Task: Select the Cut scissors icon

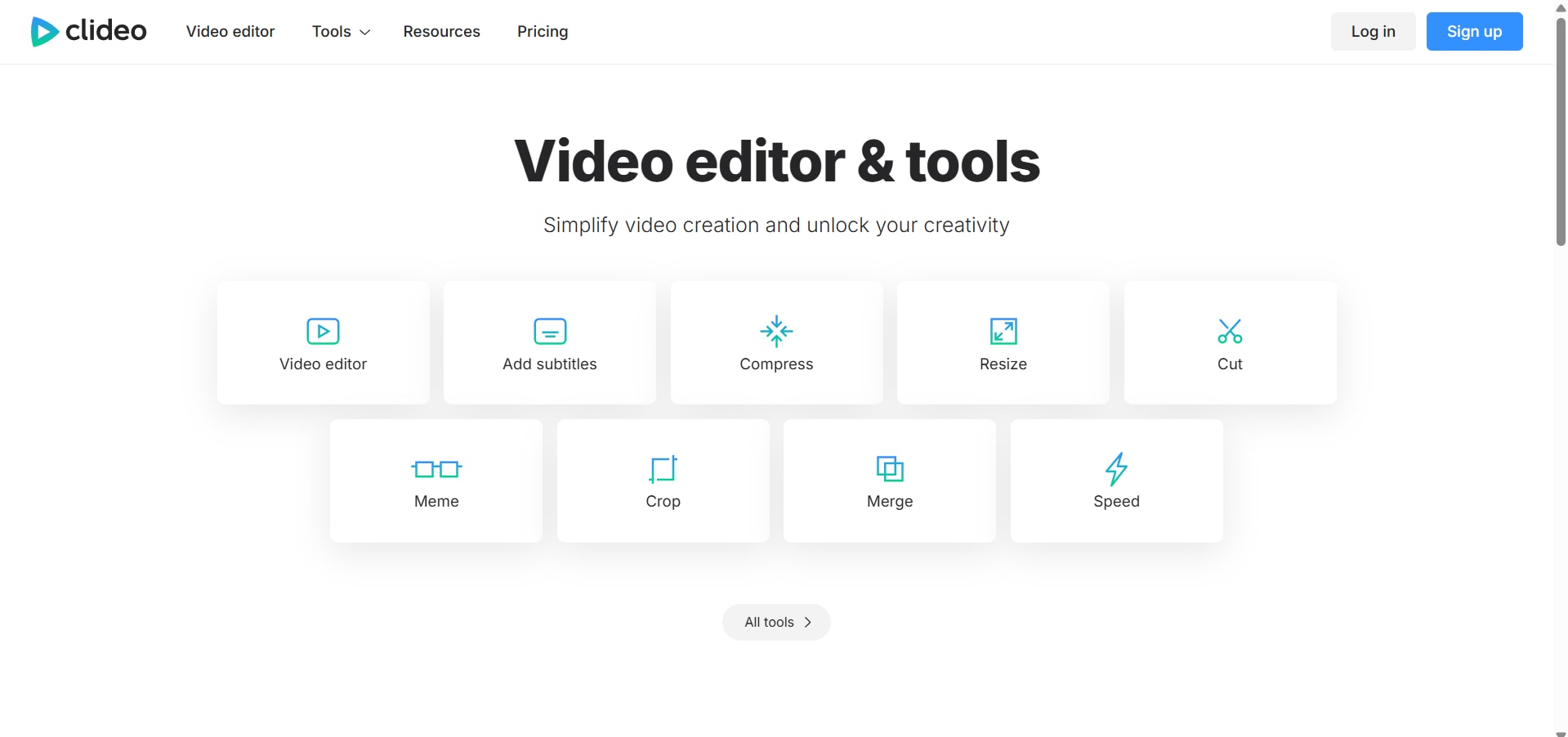Action: pyautogui.click(x=1230, y=331)
